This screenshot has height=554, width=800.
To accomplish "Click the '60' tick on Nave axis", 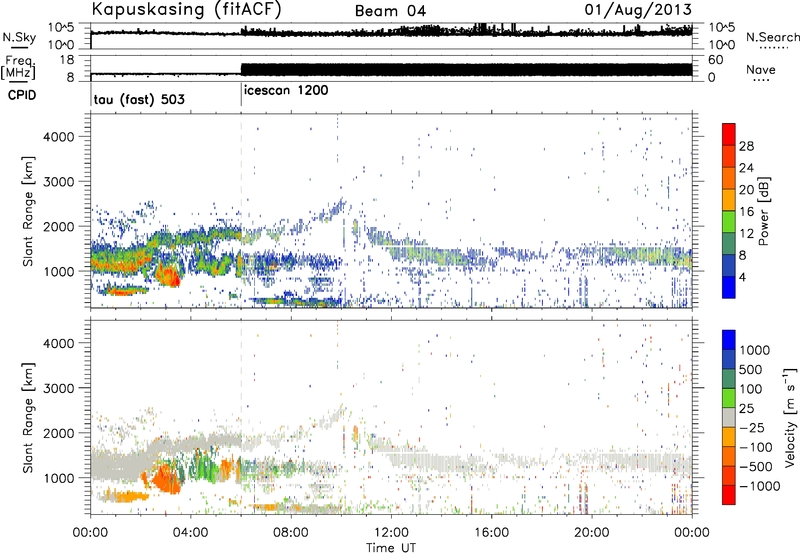I will 715,60.
